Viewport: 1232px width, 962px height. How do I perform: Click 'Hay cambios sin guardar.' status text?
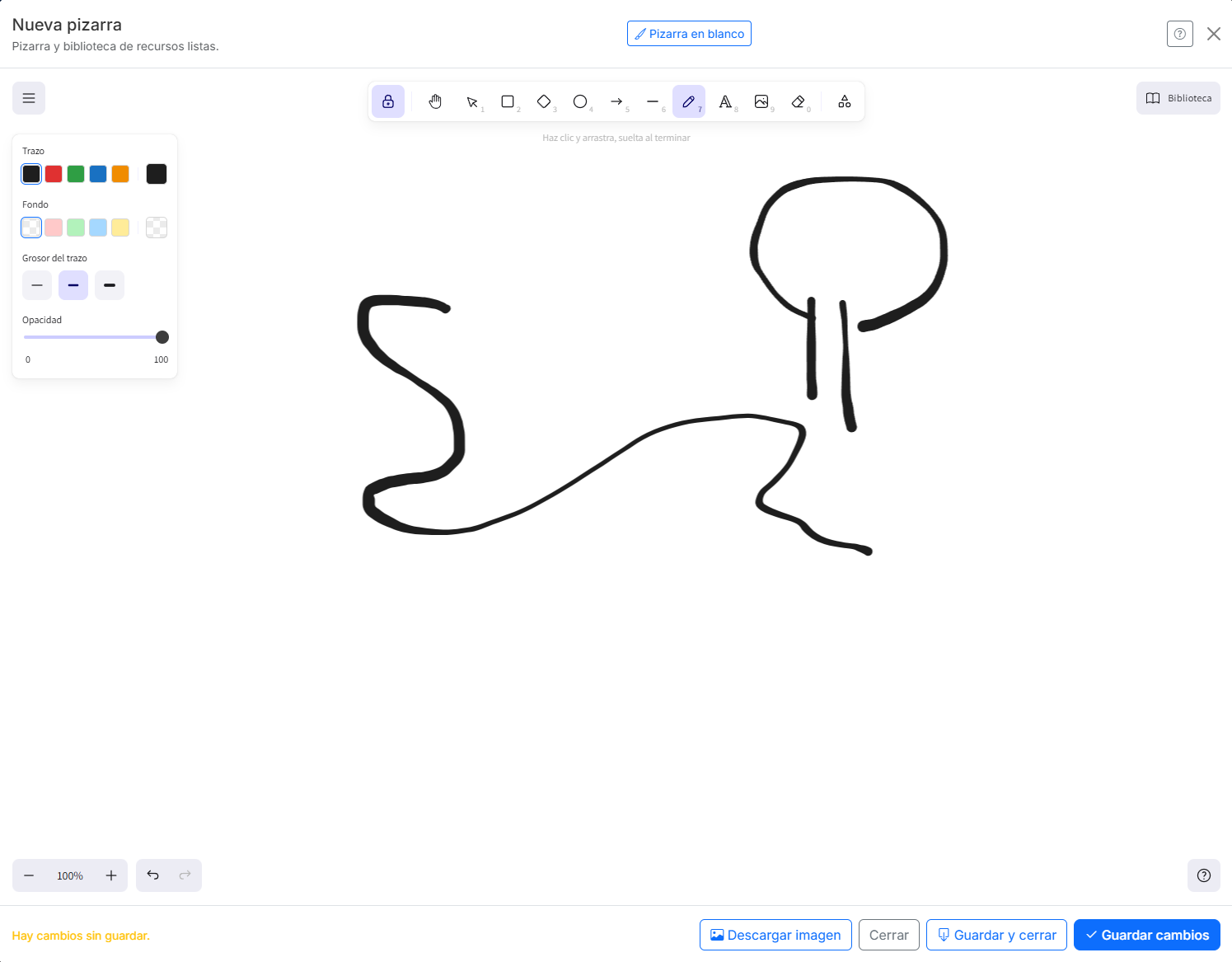[x=81, y=936]
